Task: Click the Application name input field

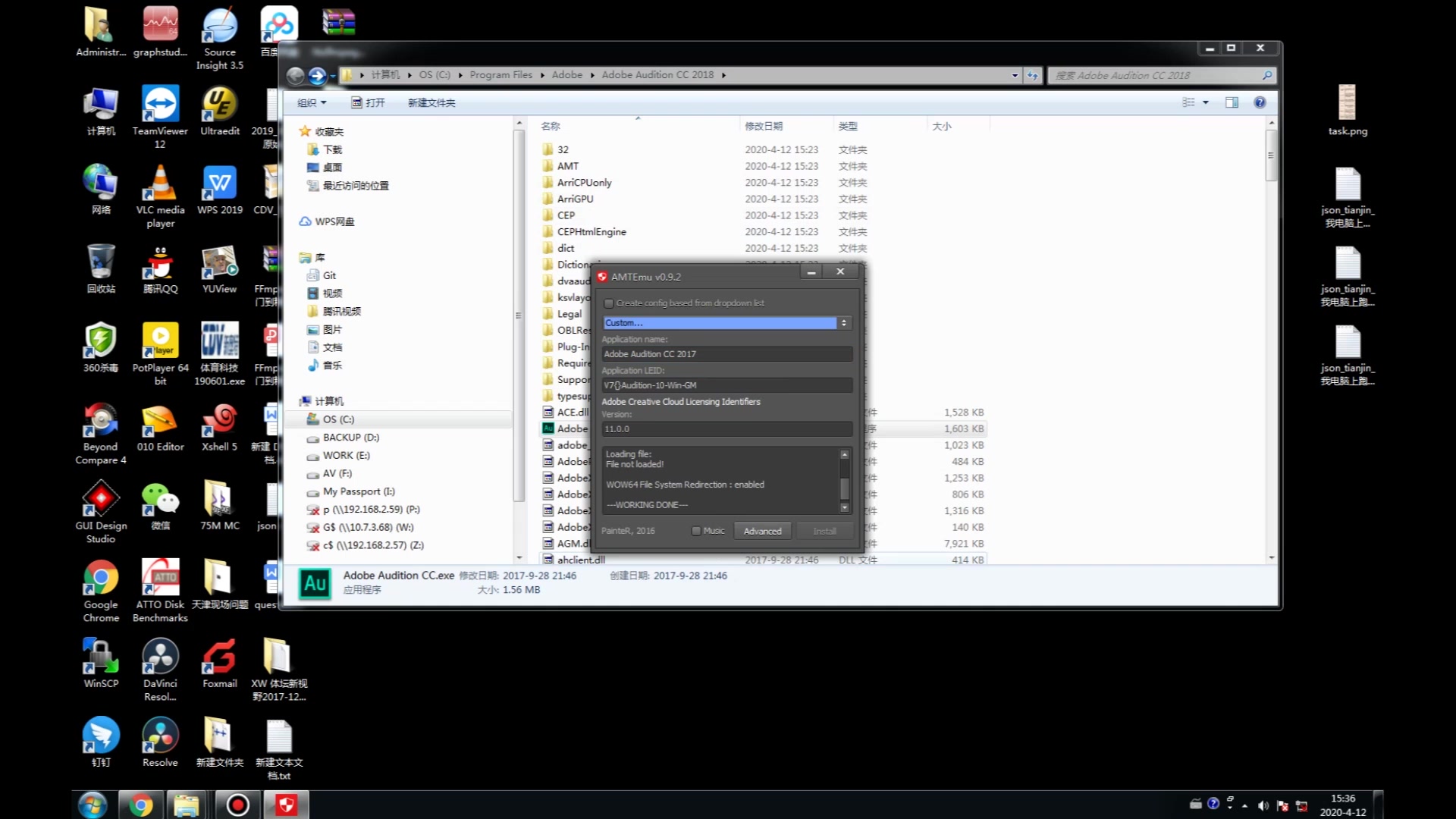Action: tap(726, 354)
